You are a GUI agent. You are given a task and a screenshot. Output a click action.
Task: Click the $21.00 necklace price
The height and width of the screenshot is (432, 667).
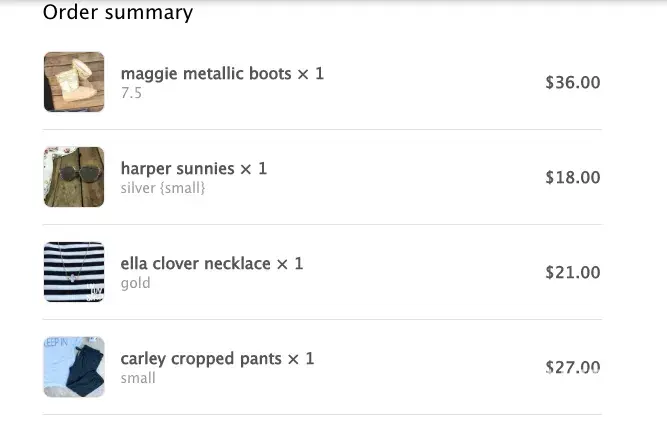tap(572, 273)
